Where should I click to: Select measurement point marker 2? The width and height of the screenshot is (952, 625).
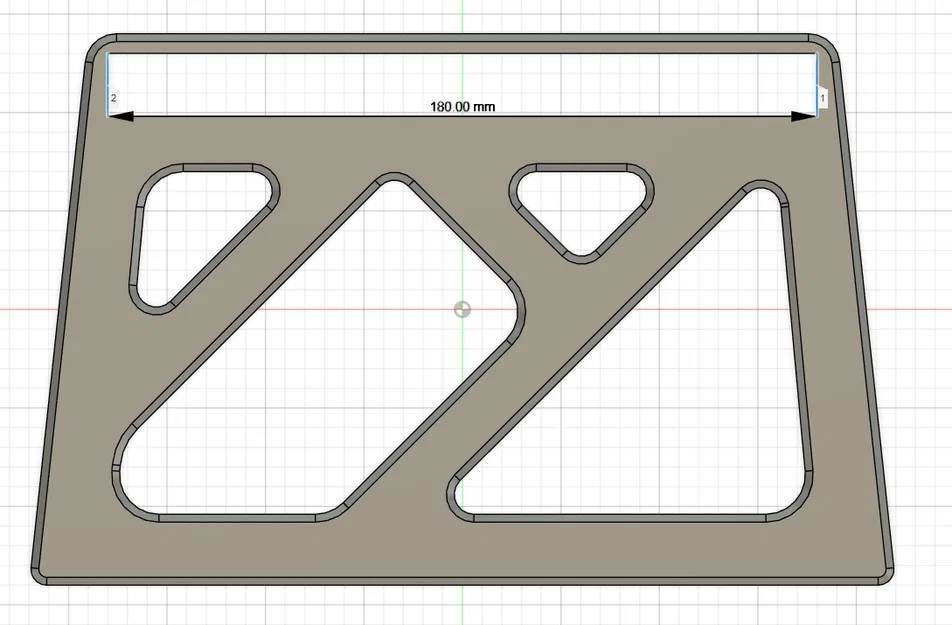(114, 98)
